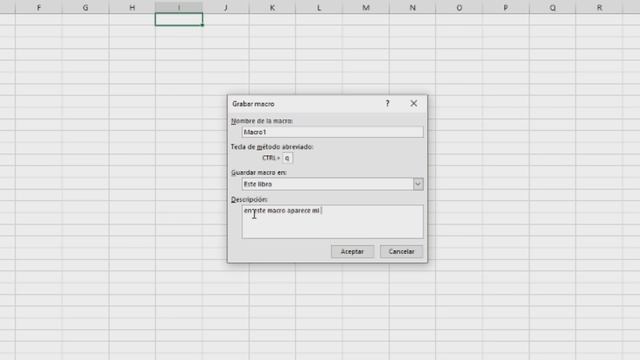
Task: Select column L header
Action: pyautogui.click(x=319, y=7)
